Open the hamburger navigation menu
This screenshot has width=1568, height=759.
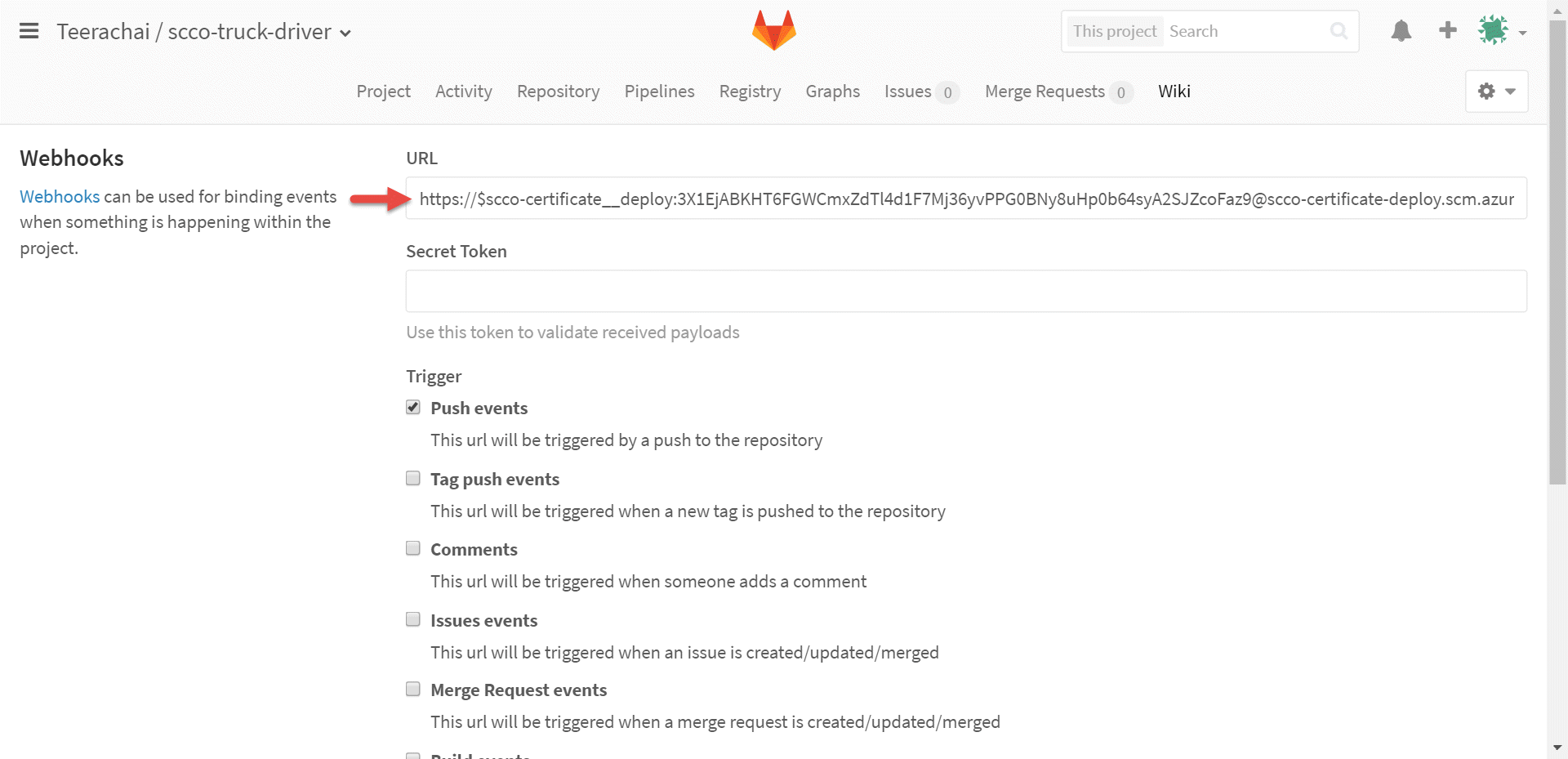pos(29,30)
